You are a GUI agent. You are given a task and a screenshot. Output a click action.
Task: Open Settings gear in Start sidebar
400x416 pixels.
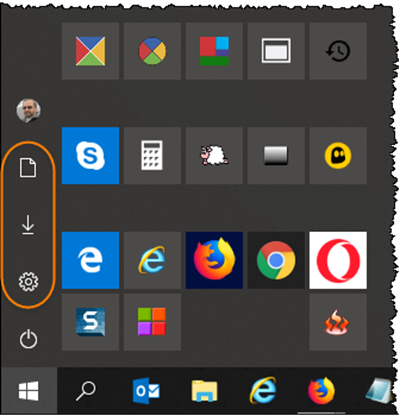[x=28, y=282]
